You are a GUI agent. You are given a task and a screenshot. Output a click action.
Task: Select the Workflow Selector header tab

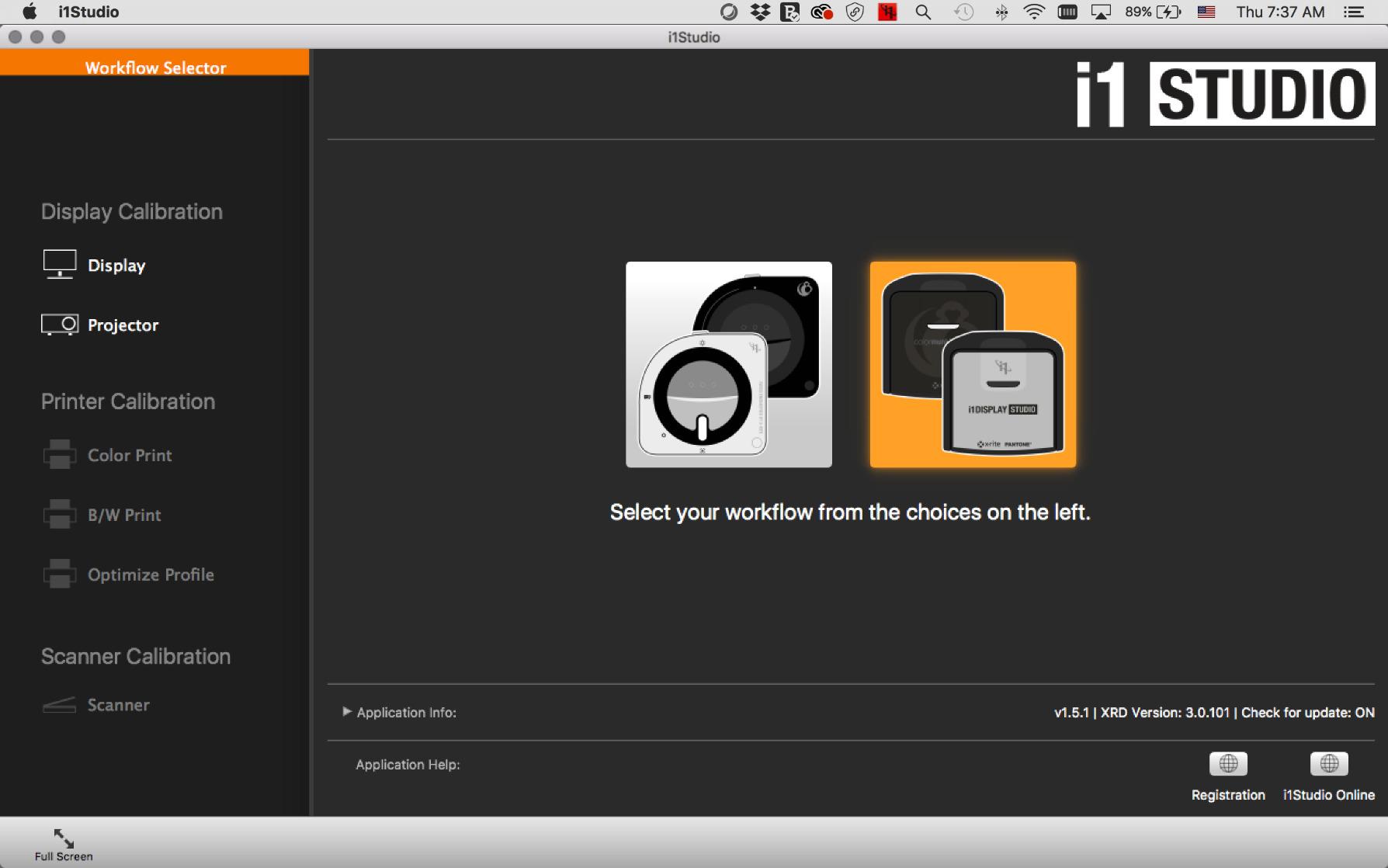[155, 63]
